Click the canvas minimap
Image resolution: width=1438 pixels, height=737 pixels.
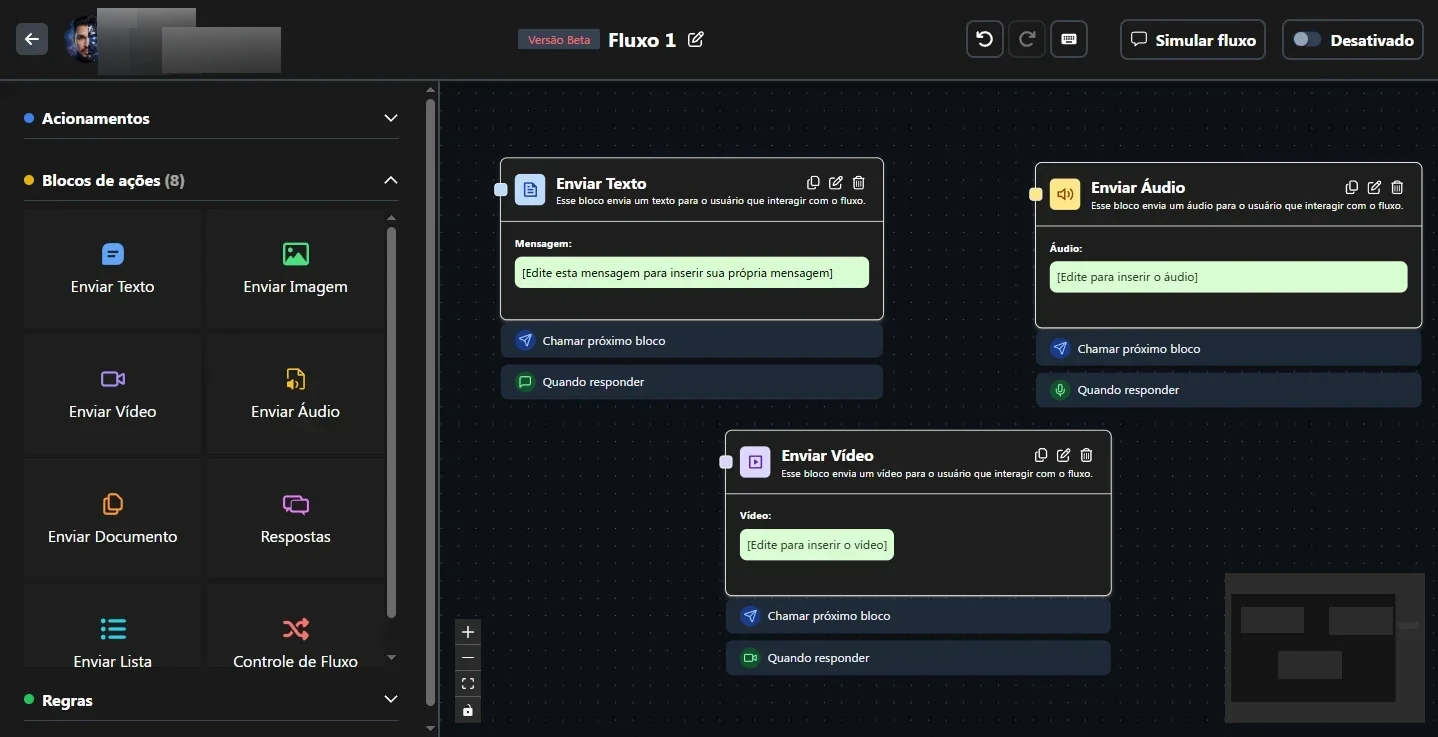click(1325, 648)
